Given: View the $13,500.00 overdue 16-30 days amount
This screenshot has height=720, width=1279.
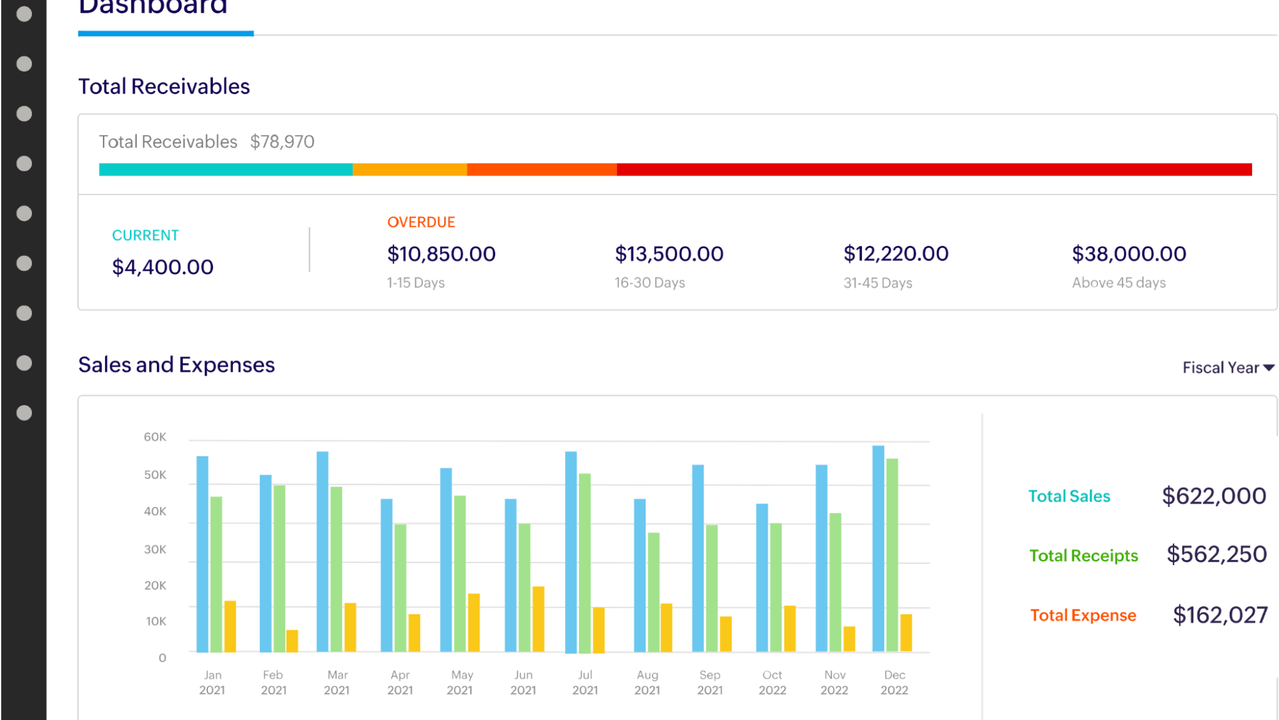Looking at the screenshot, I should (669, 254).
